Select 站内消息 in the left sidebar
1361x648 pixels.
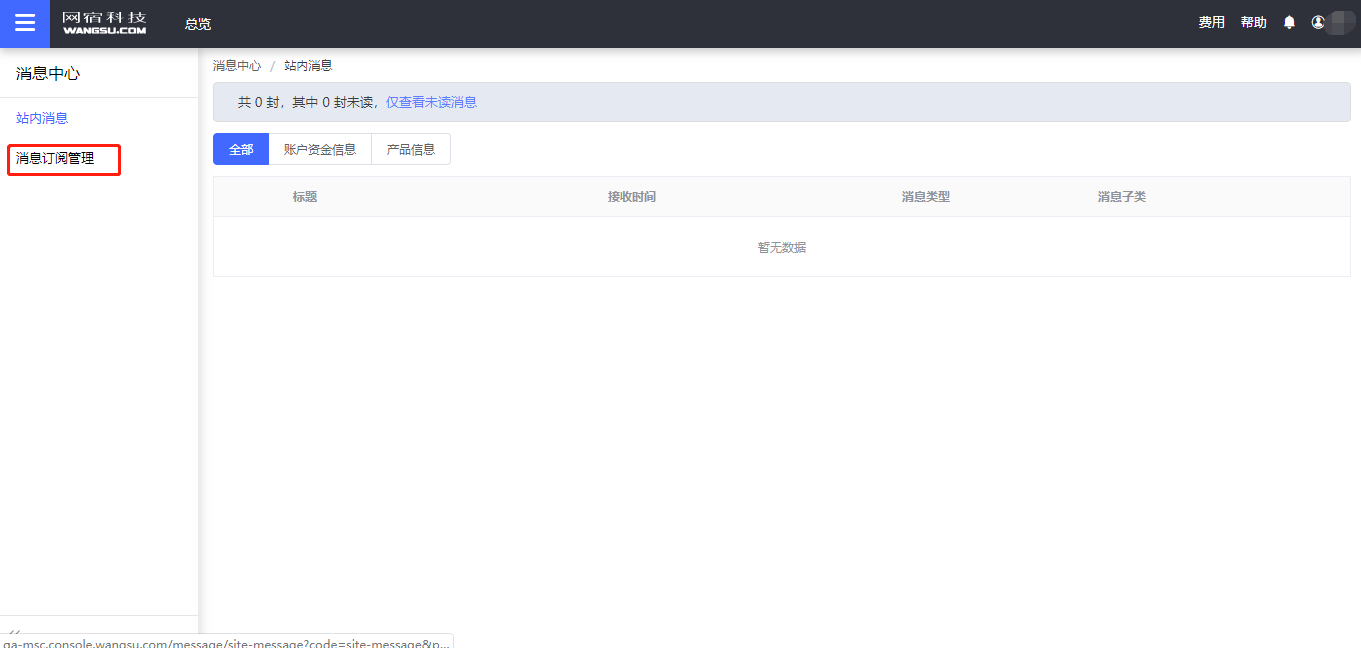click(x=42, y=118)
